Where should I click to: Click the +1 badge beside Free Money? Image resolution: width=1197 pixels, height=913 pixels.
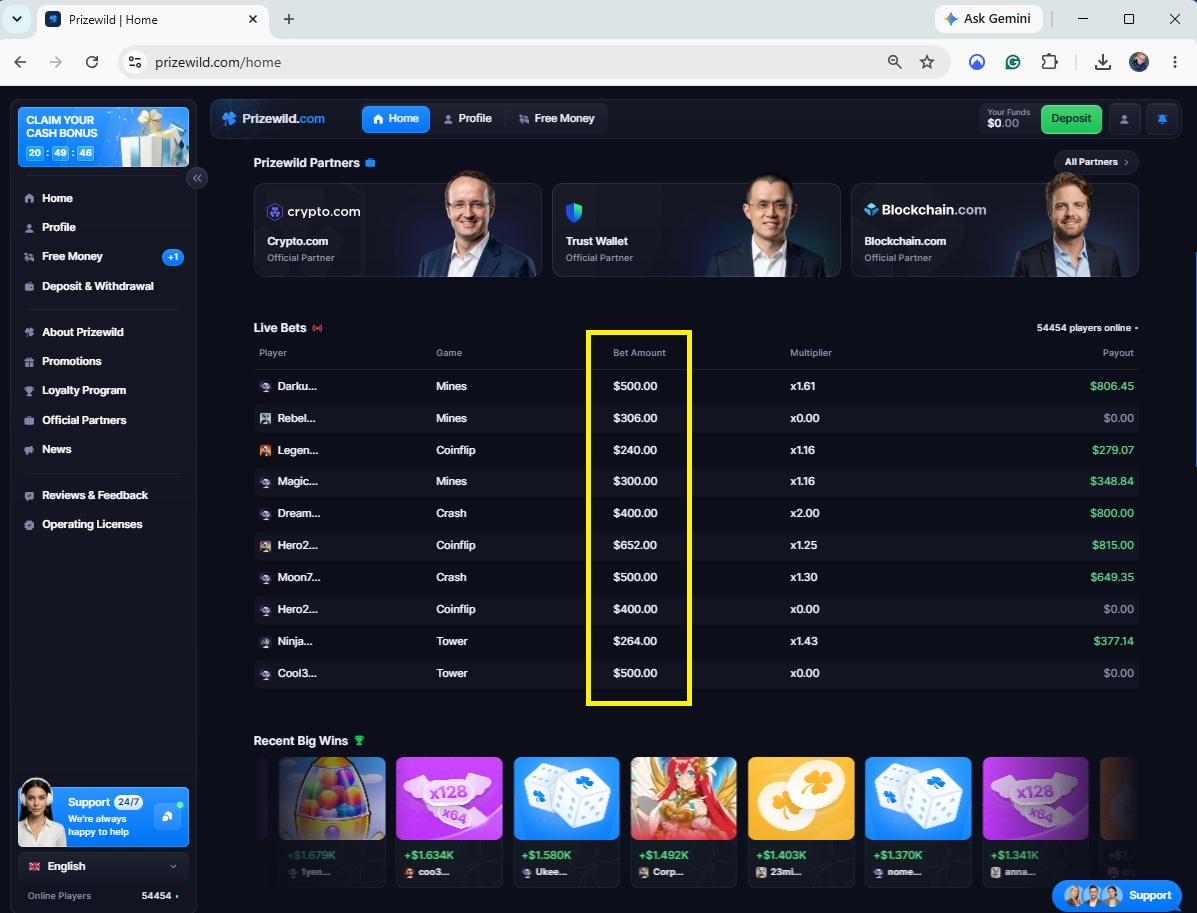pos(173,257)
